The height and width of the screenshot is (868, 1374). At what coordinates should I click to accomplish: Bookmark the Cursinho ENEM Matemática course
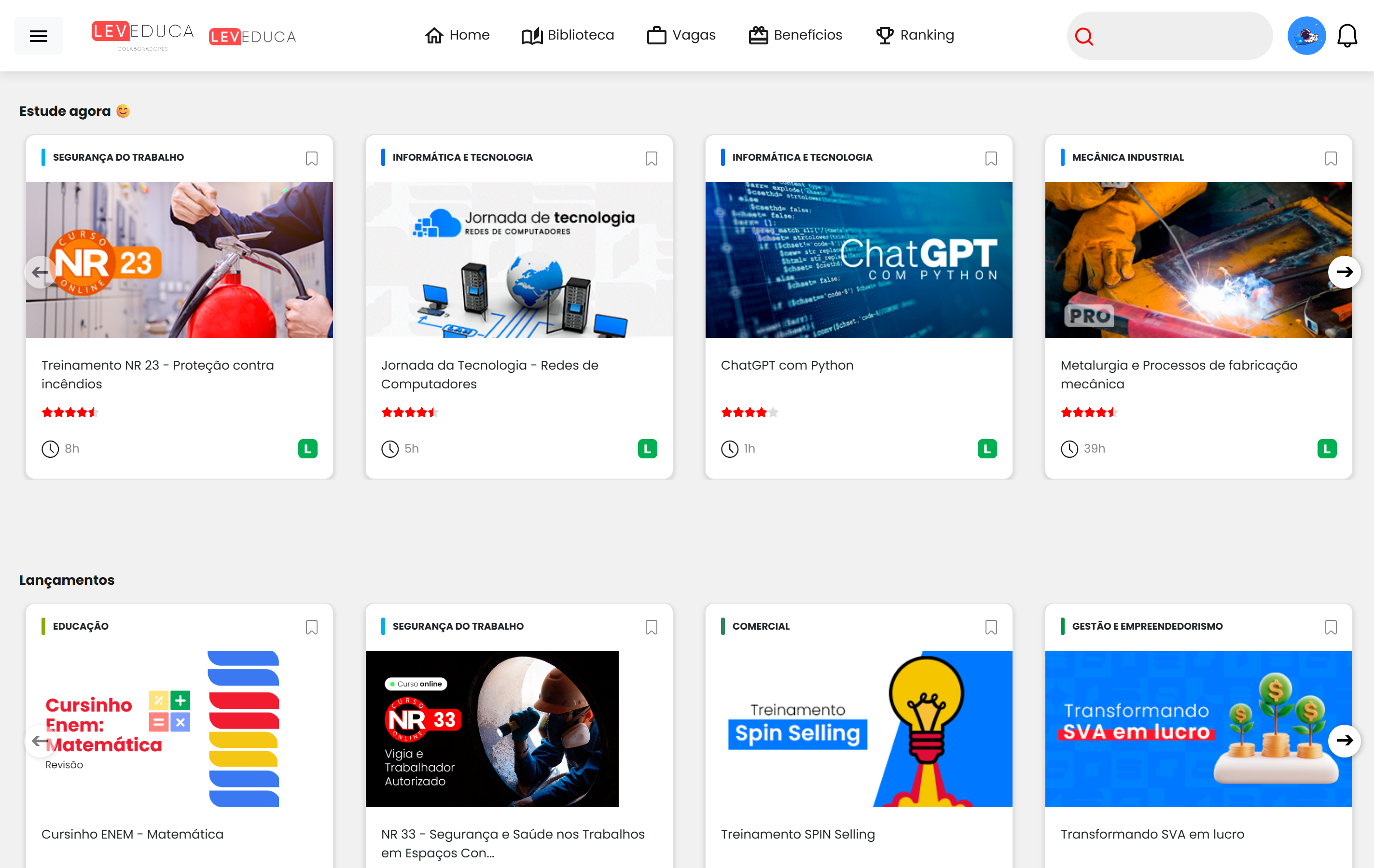tap(312, 627)
